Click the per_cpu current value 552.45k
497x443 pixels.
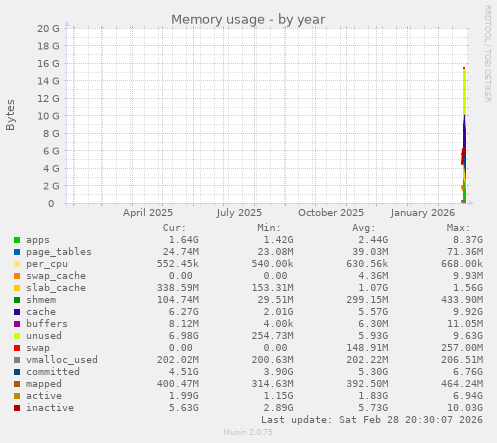click(x=178, y=264)
